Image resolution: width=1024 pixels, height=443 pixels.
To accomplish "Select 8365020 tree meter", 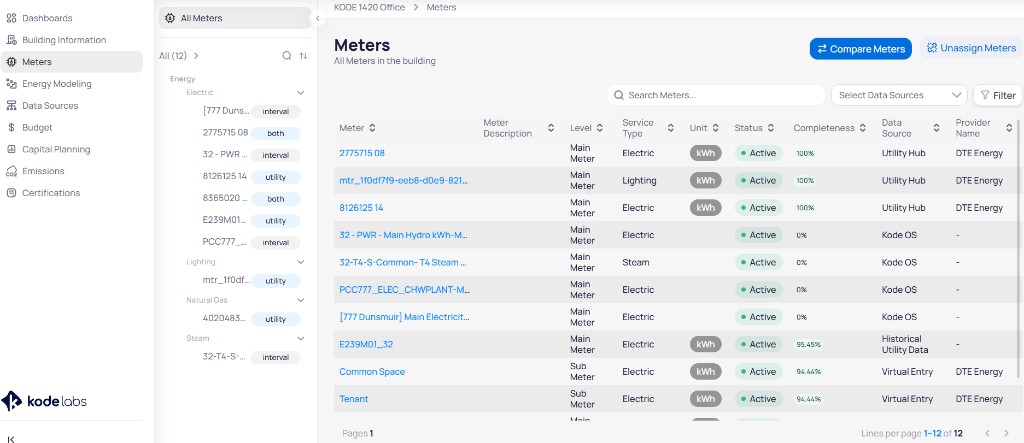I will (x=225, y=199).
